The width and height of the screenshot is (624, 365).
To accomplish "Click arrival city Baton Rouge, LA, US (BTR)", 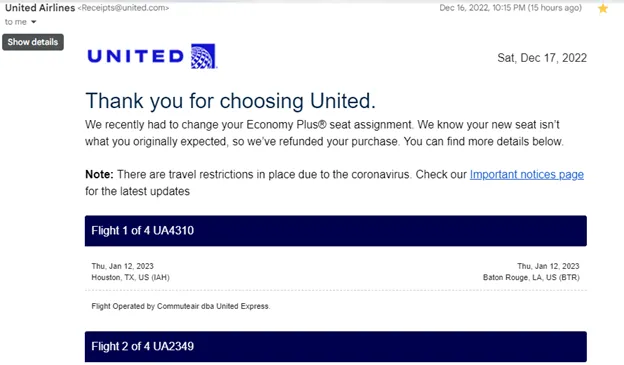I will click(531, 277).
